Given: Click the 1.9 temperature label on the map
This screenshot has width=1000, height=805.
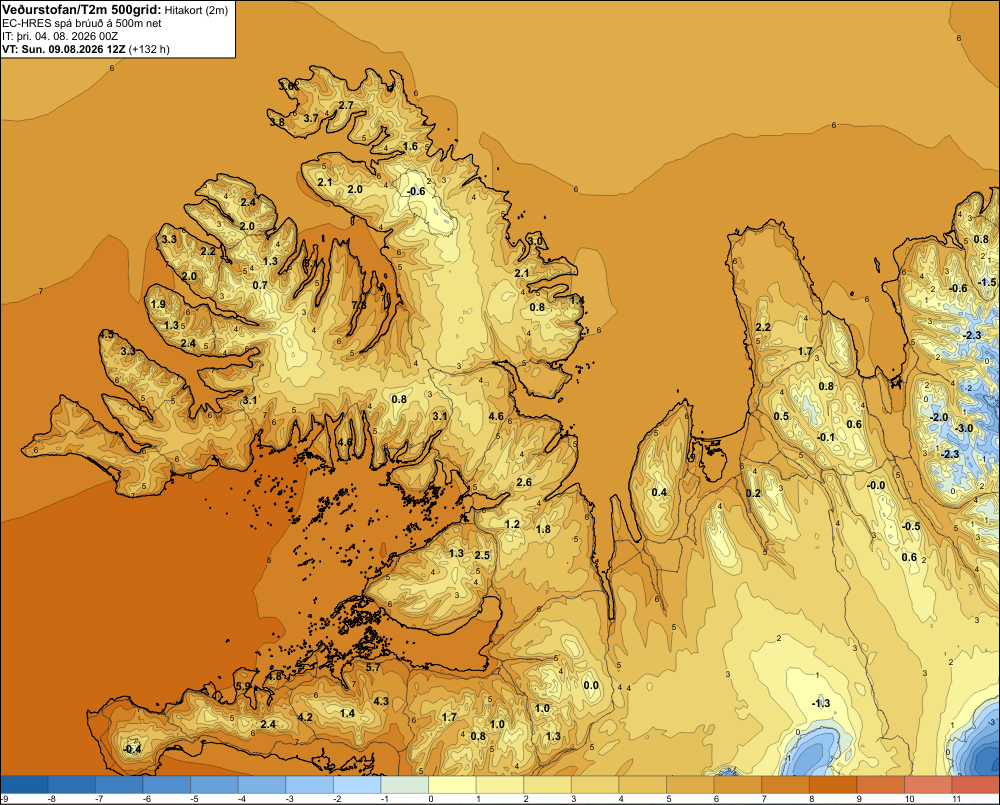Looking at the screenshot, I should [158, 304].
